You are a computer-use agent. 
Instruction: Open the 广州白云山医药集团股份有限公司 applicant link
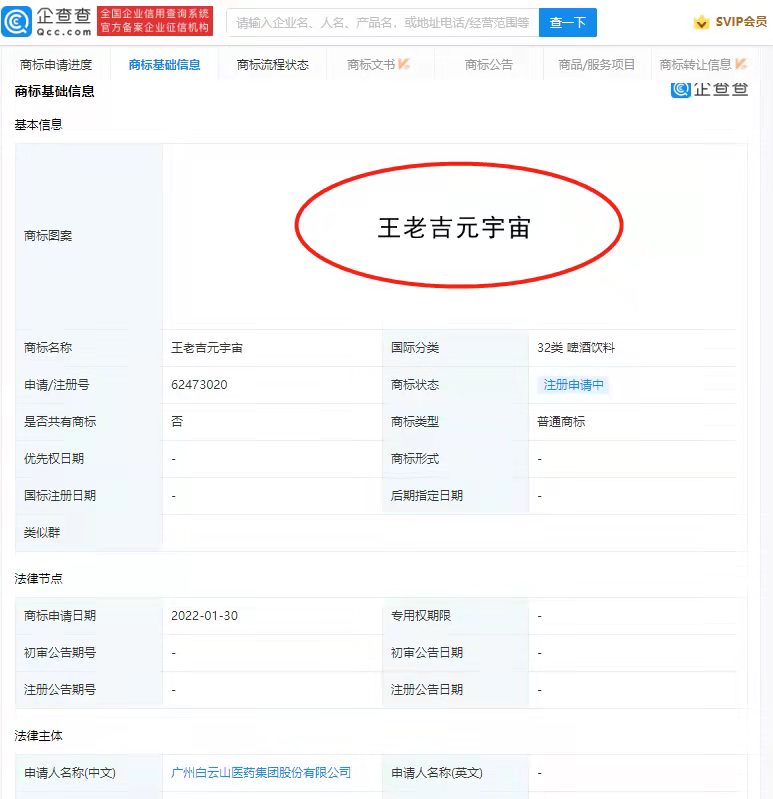pos(261,773)
